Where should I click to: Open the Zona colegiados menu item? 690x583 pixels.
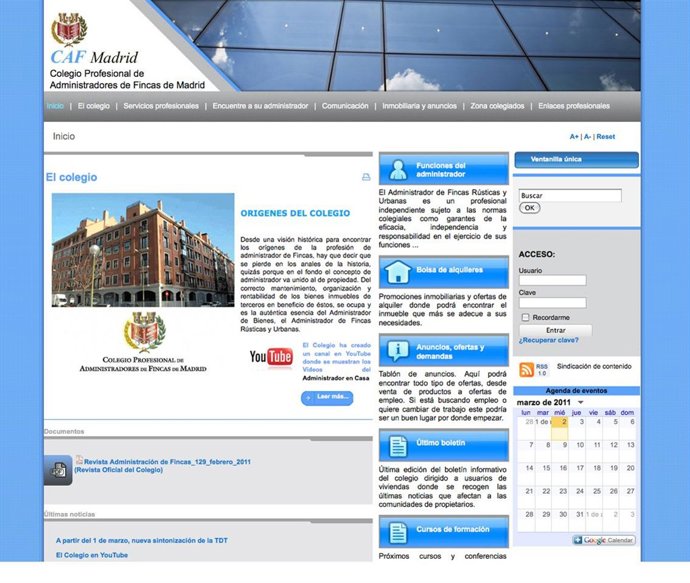click(x=497, y=106)
